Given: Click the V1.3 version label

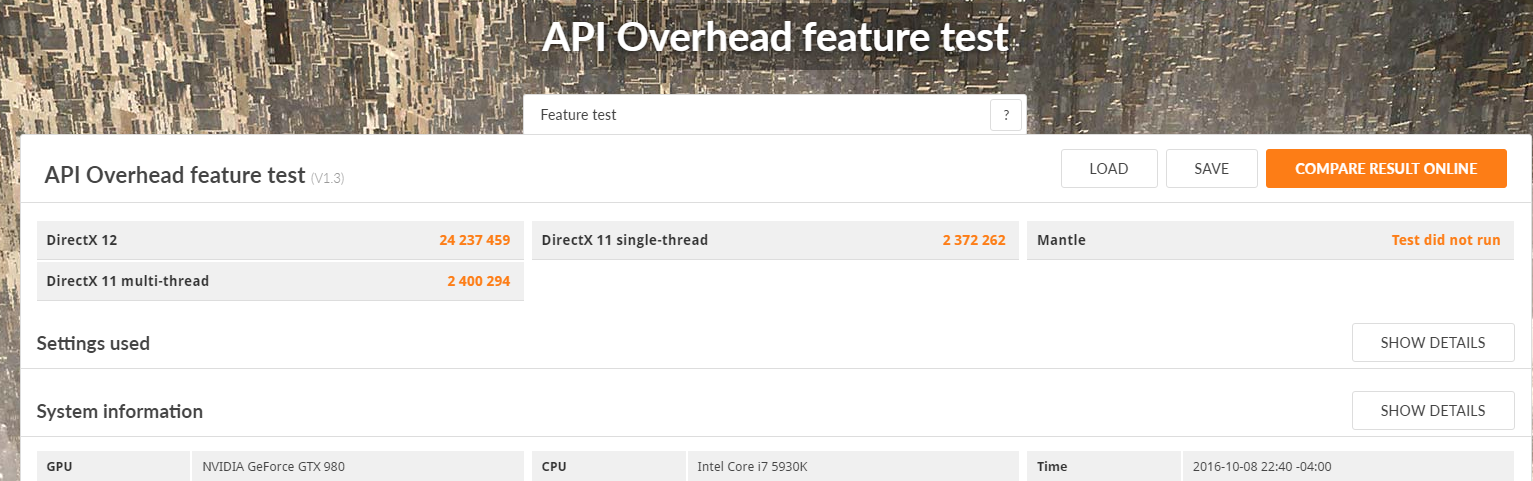Looking at the screenshot, I should point(328,178).
